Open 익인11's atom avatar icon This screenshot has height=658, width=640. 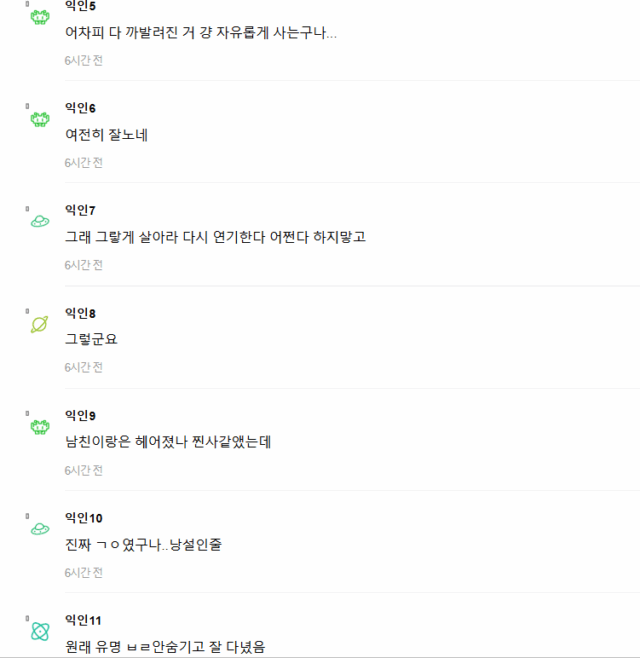coord(40,631)
